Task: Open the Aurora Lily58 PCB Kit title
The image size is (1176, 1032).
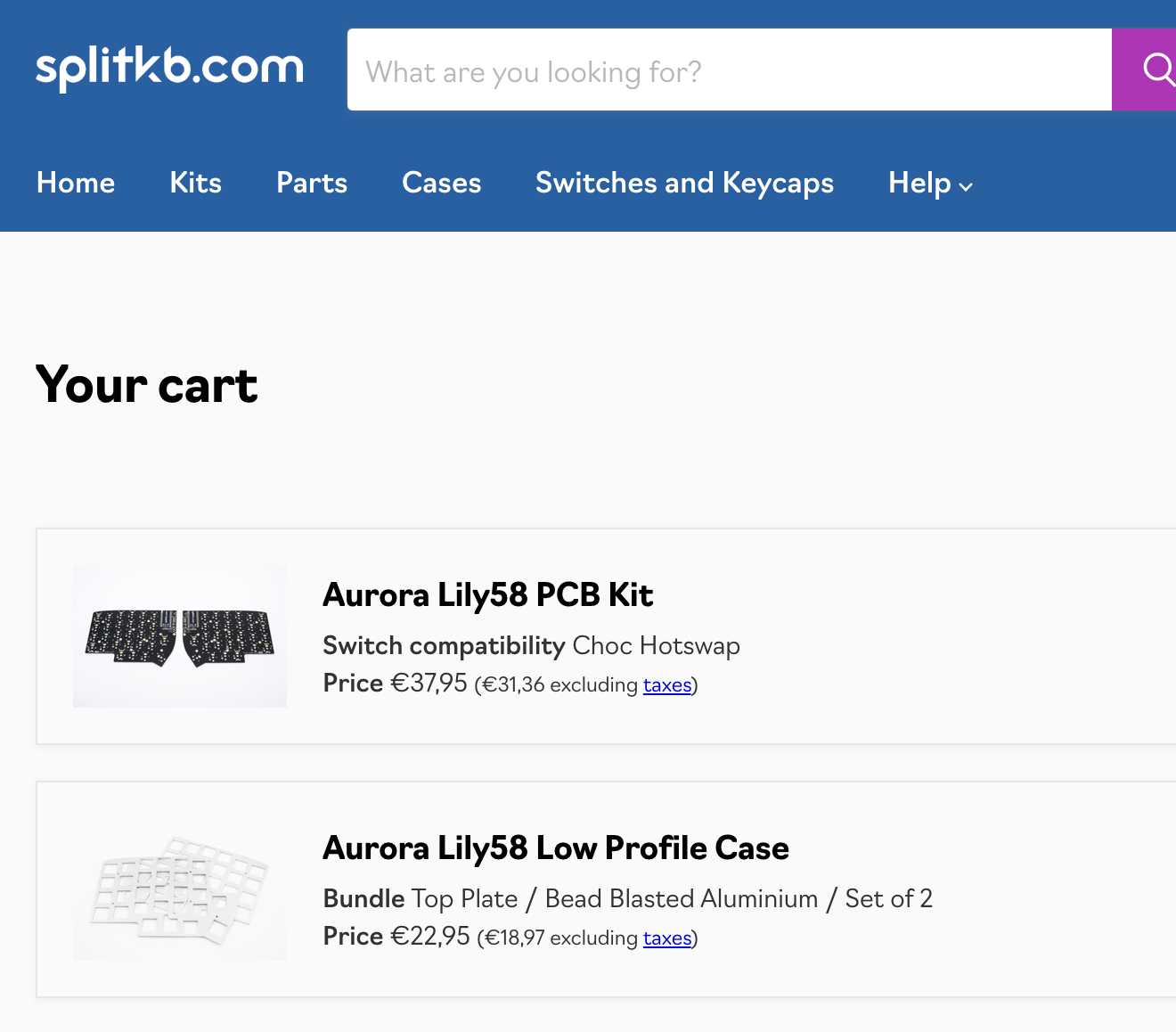Action: (x=488, y=594)
